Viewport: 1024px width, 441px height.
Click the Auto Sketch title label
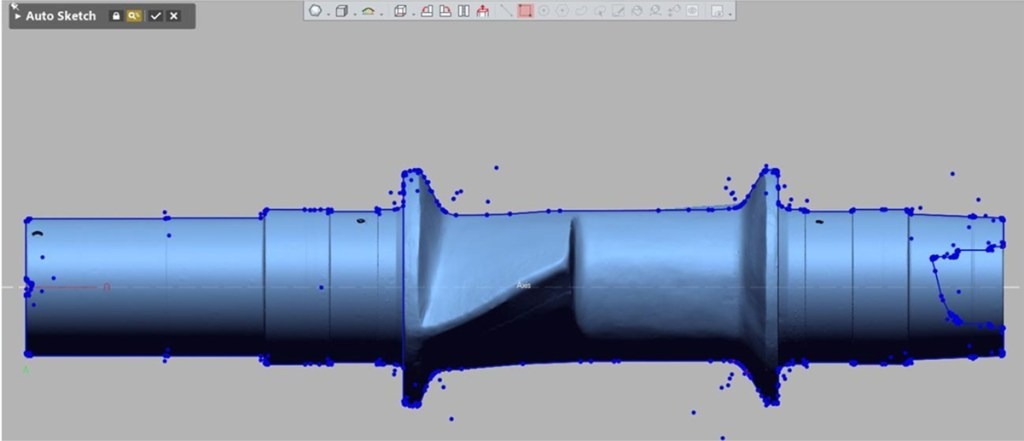(x=60, y=17)
